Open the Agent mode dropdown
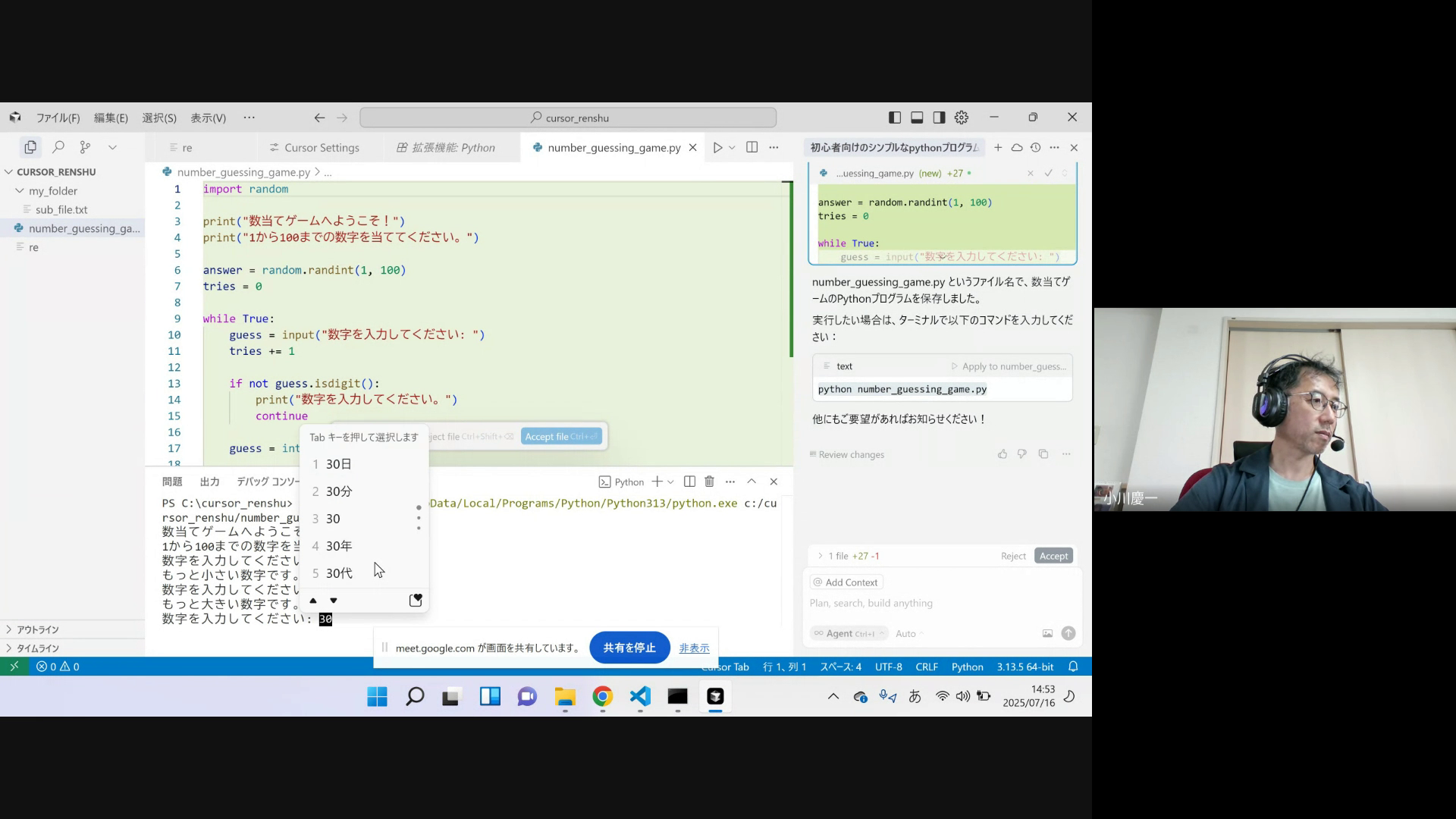The image size is (1456, 819). 849,633
